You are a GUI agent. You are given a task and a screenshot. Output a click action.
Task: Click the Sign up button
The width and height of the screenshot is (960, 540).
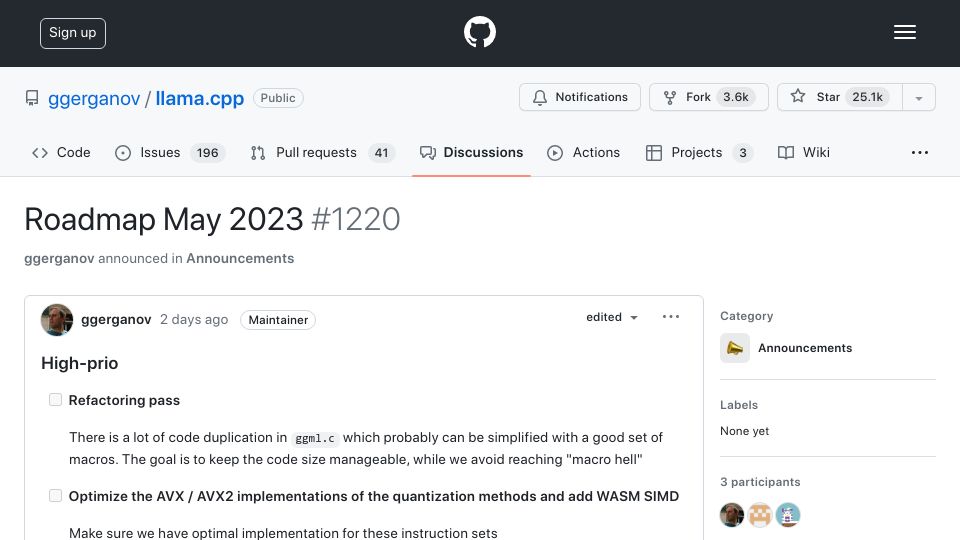click(x=73, y=33)
